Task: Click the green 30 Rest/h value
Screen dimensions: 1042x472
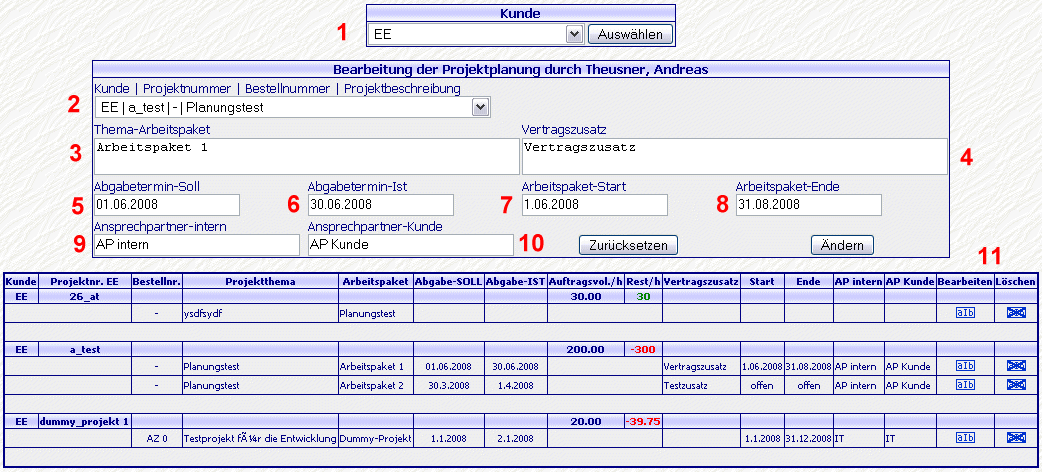Action: point(643,296)
